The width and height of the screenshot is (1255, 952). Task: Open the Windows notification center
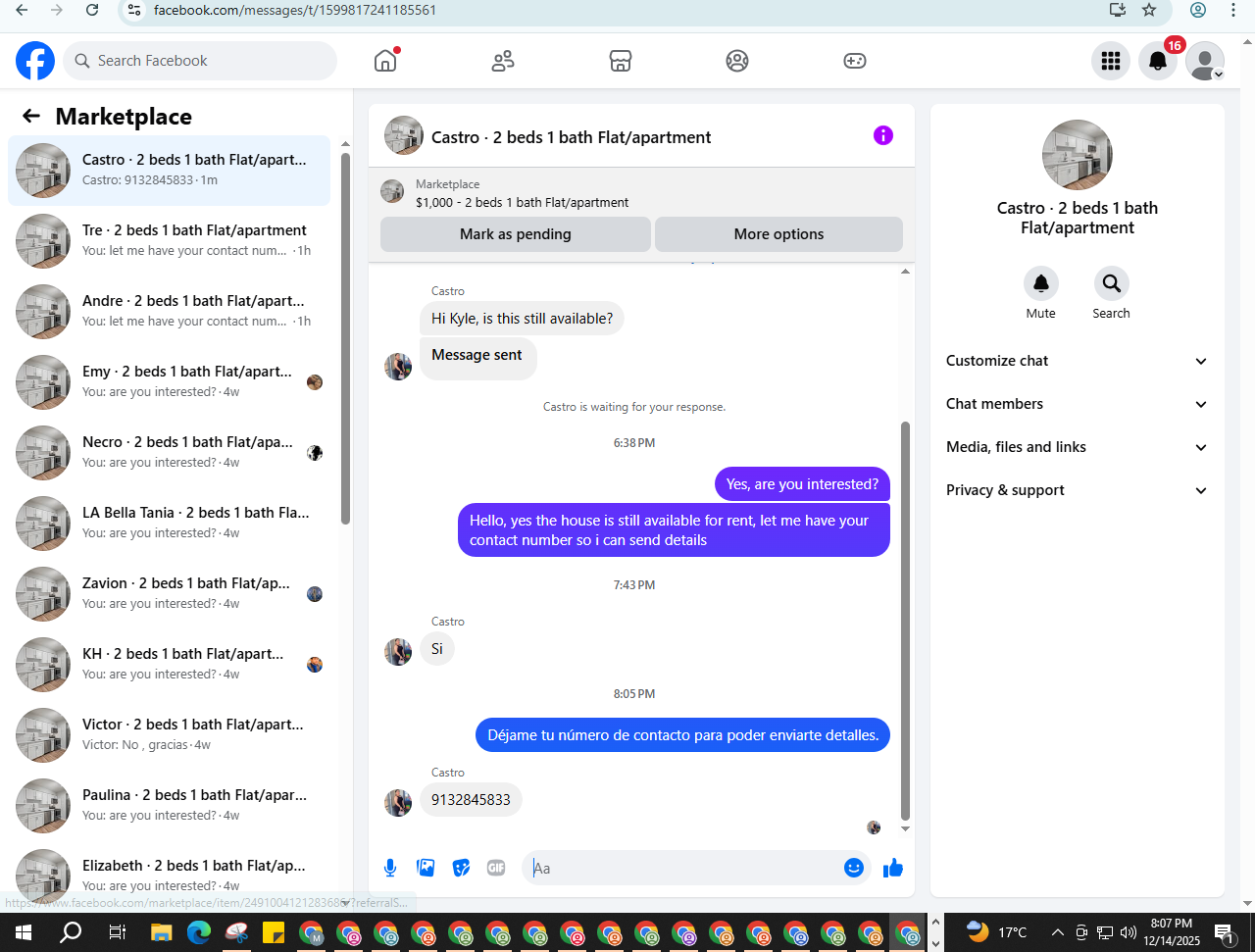tap(1223, 932)
